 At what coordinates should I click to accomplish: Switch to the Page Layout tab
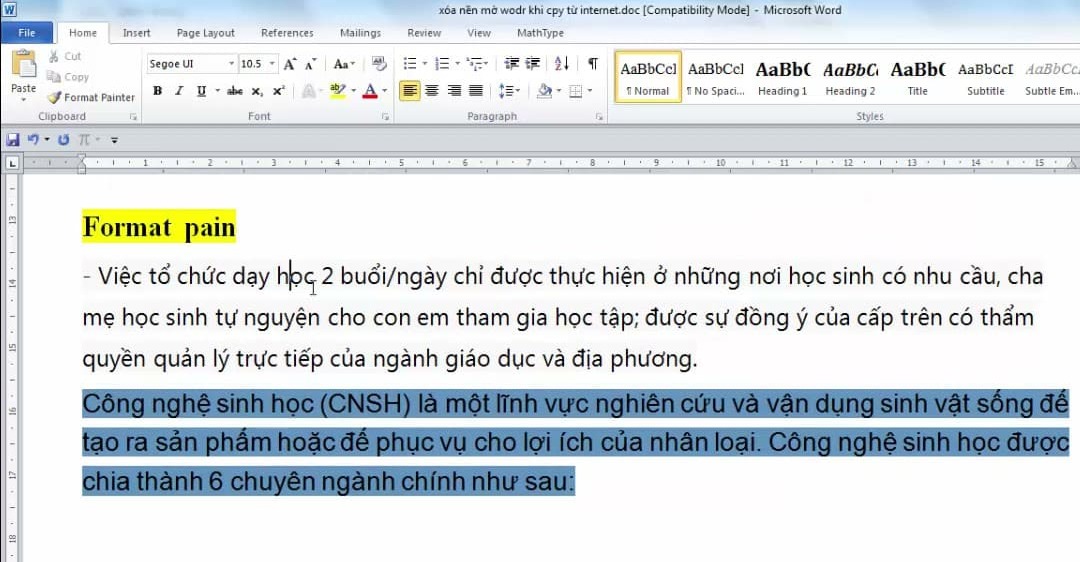[x=205, y=33]
